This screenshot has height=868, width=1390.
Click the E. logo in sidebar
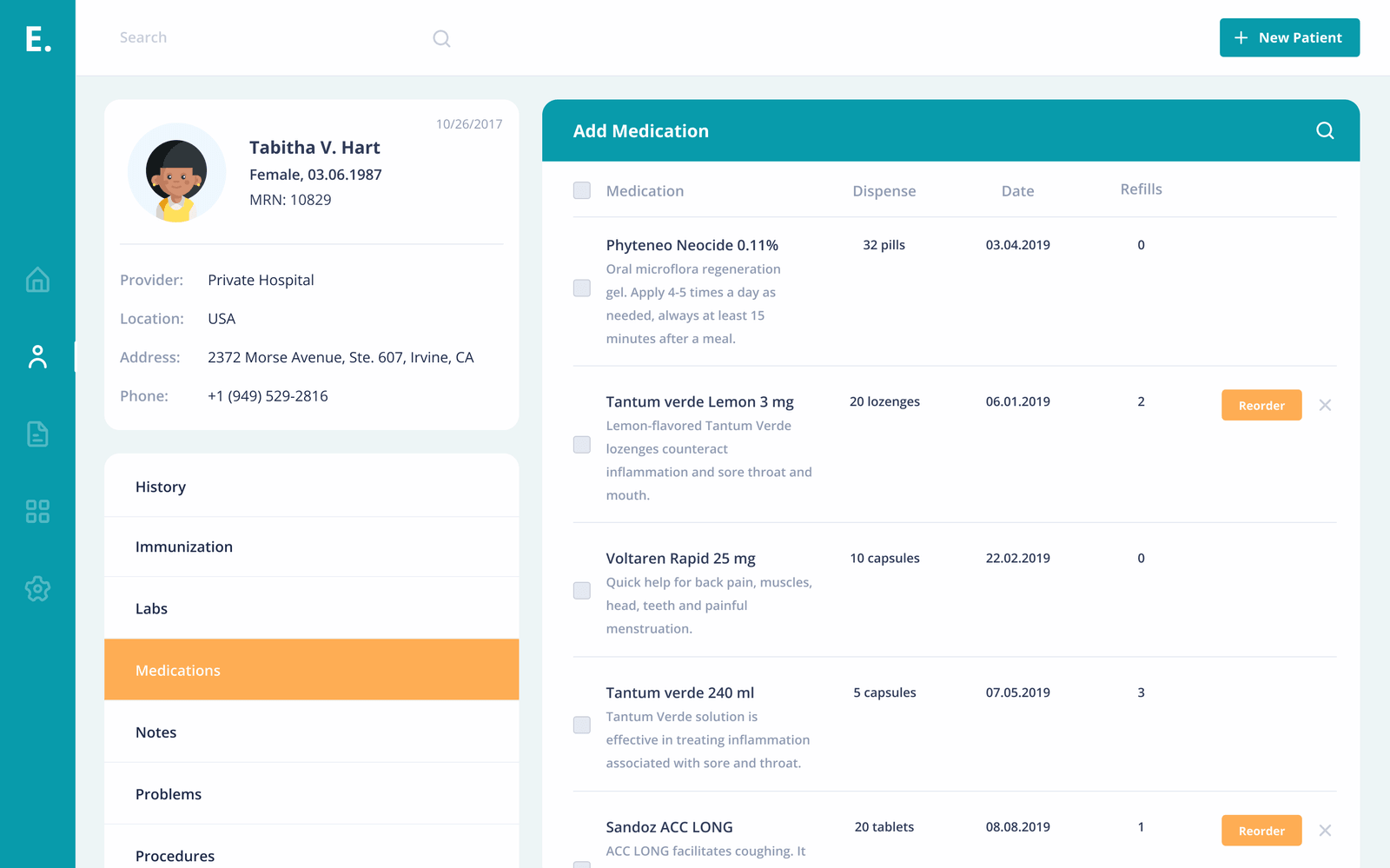click(x=37, y=38)
